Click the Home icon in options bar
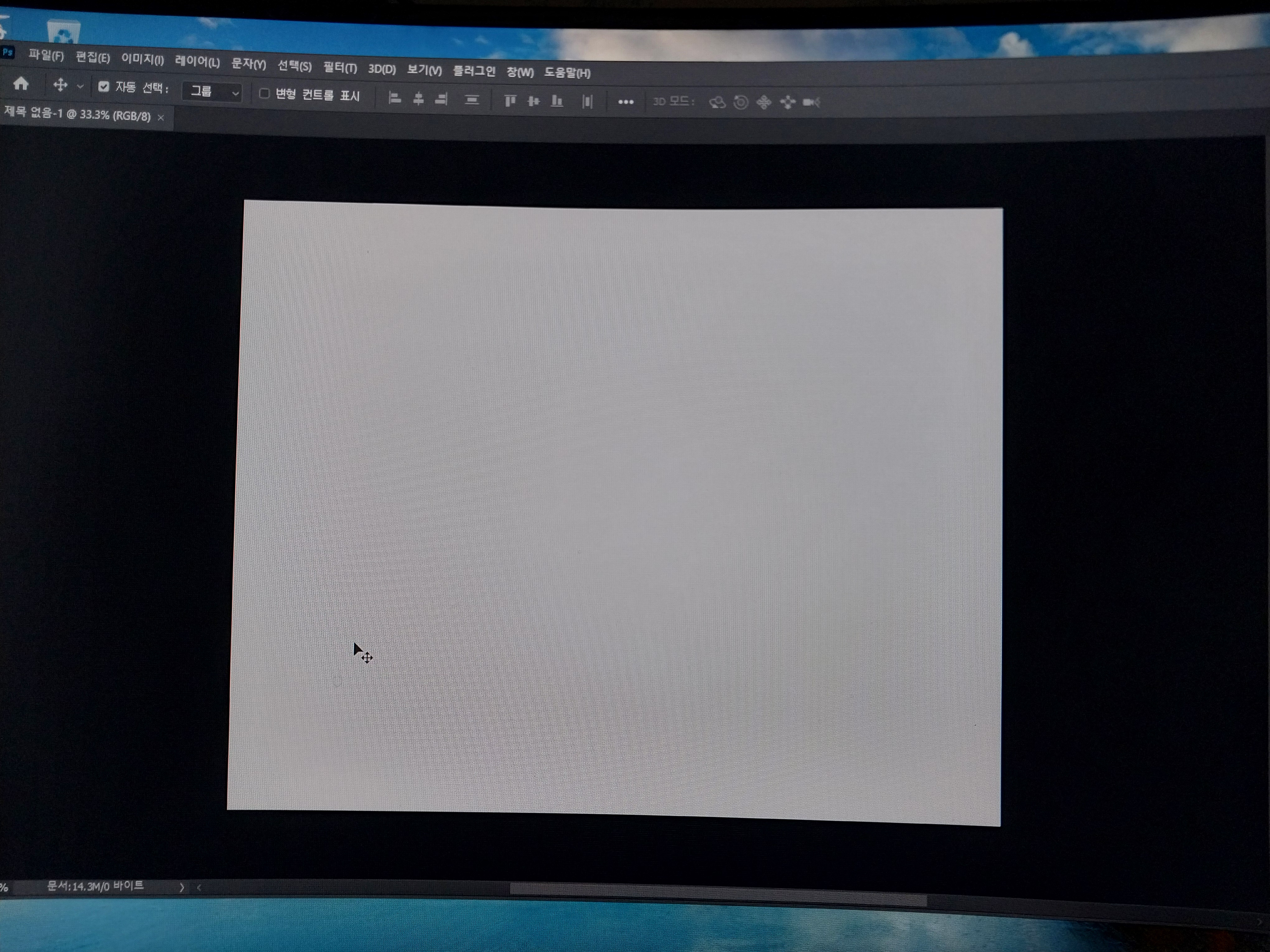 [21, 84]
